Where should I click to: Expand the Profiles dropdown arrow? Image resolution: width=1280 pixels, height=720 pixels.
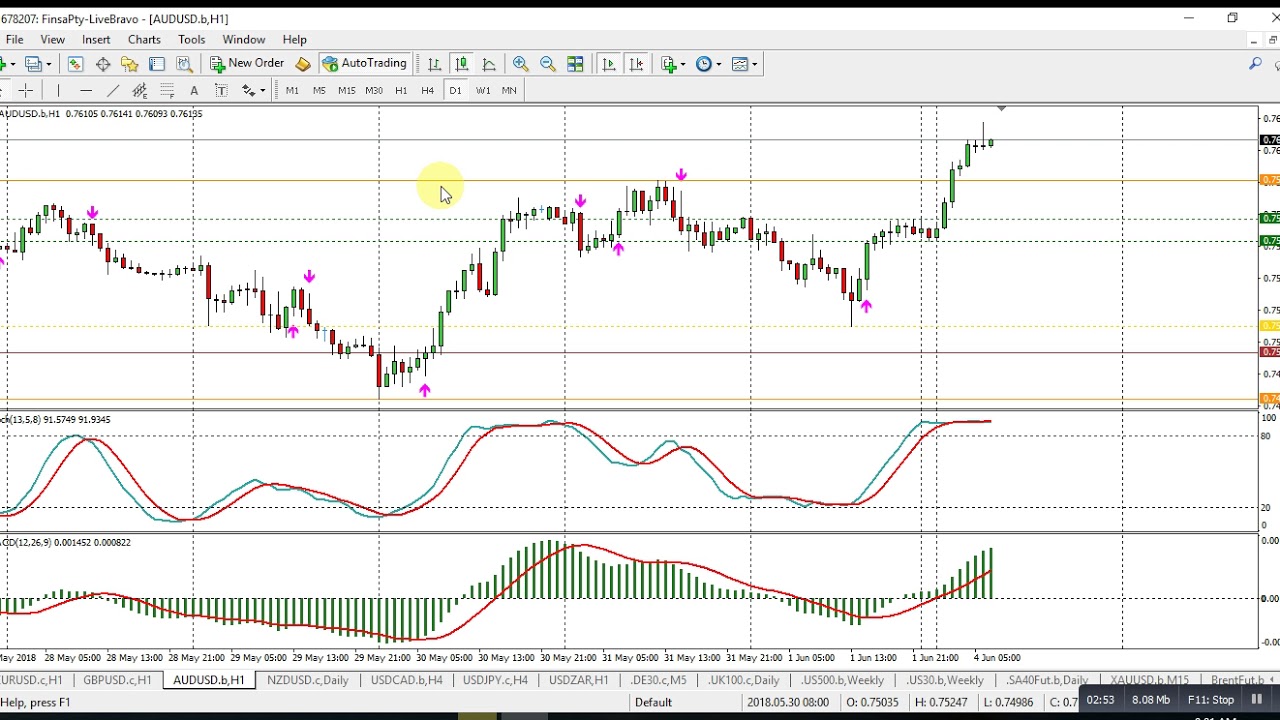49,64
